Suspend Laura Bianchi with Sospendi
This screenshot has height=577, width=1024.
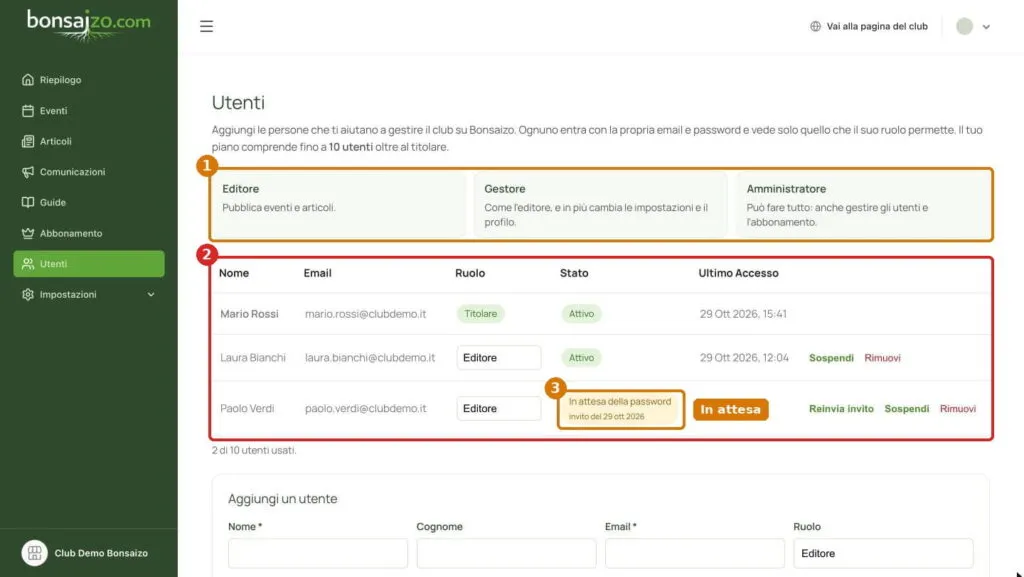[x=831, y=358]
